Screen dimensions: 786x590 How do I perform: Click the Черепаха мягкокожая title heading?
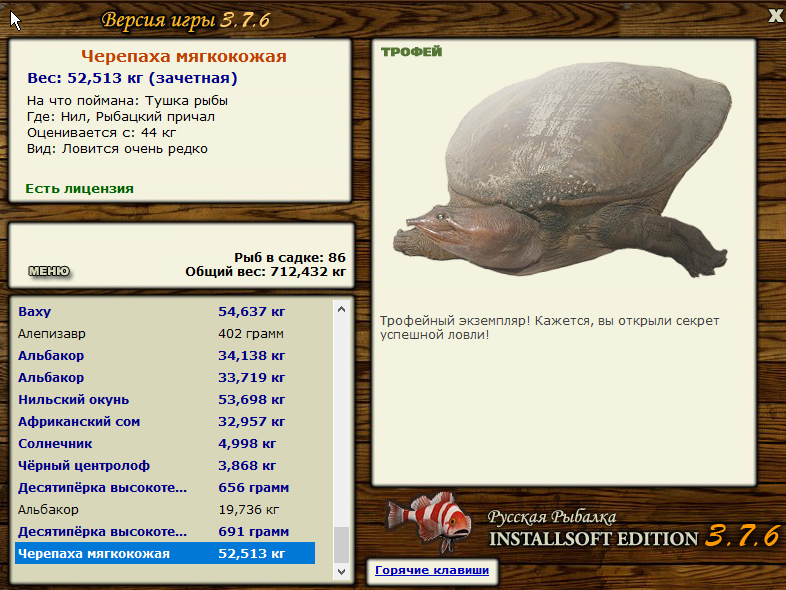[183, 56]
